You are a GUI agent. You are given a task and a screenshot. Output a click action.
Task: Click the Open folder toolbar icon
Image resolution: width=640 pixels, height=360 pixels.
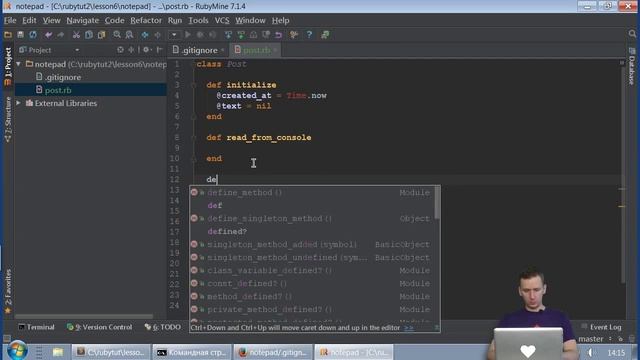[x=8, y=35]
